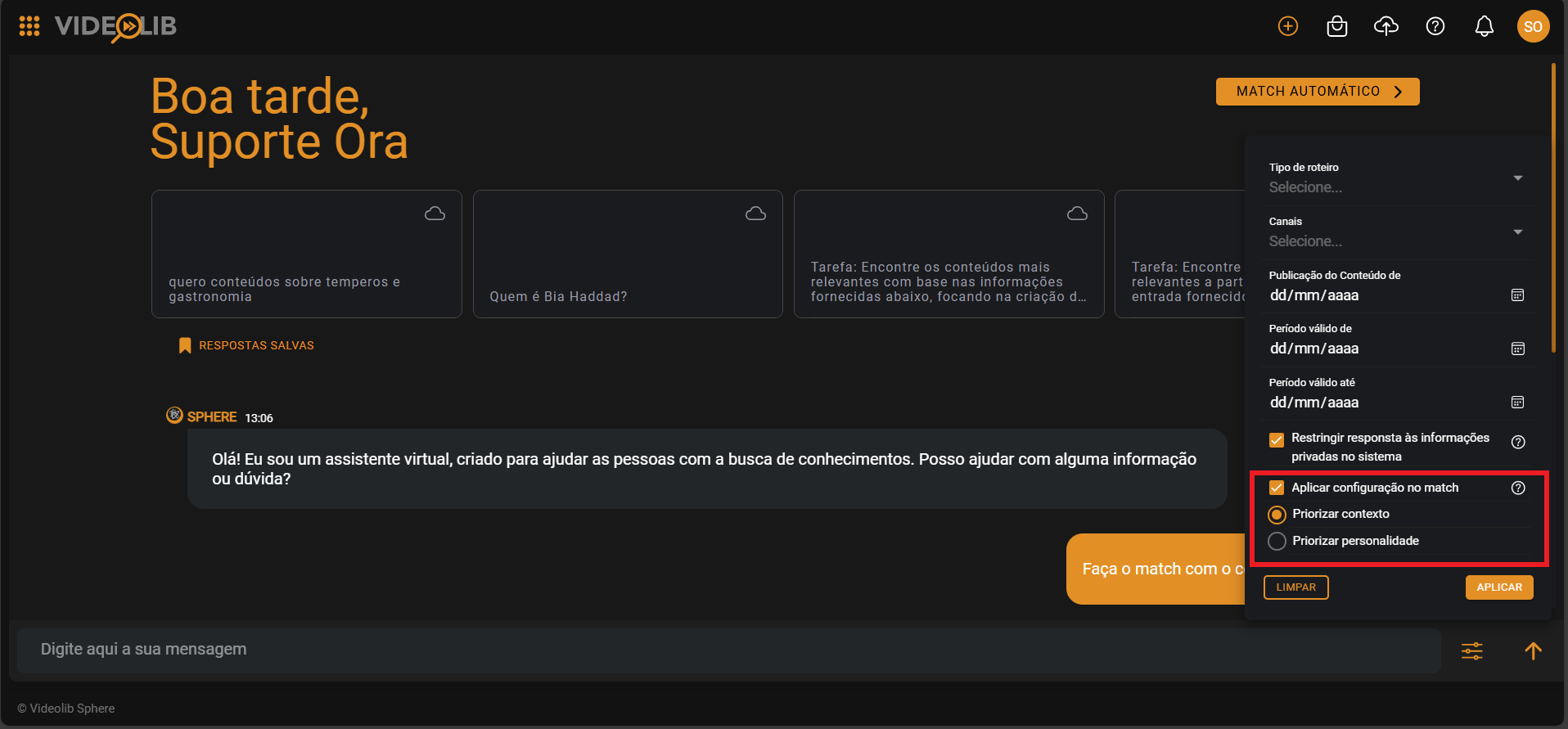Viewport: 1568px width, 729px height.
Task: Click the Sphere assistant avatar icon
Action: (174, 415)
